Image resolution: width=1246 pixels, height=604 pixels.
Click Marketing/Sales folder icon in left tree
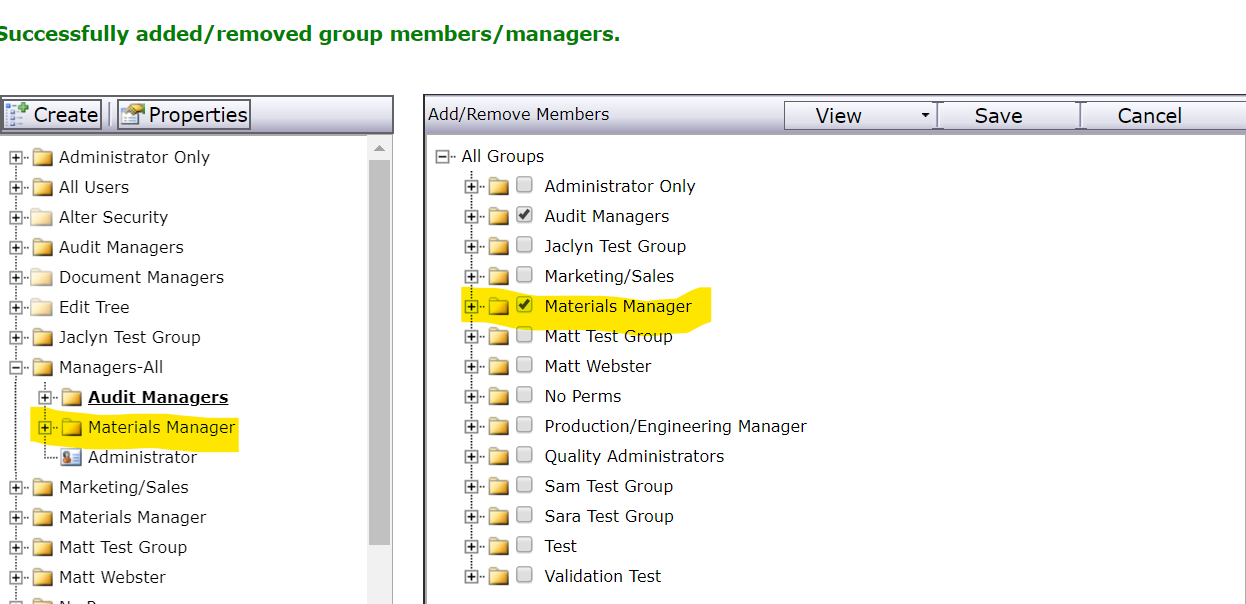42,487
